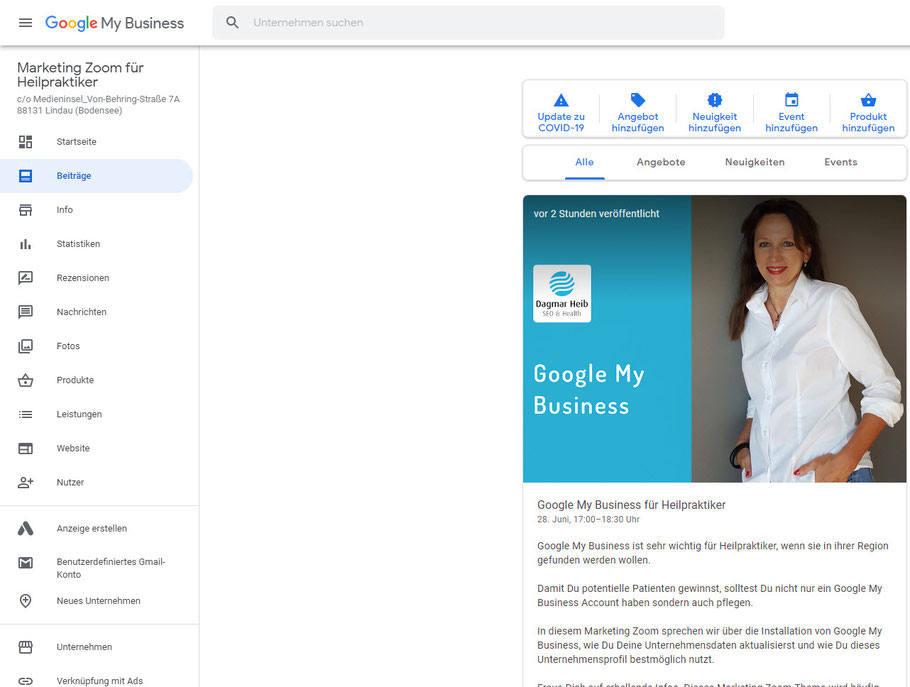Click the Nutzer add-person icon
The image size is (910, 687).
coord(26,482)
